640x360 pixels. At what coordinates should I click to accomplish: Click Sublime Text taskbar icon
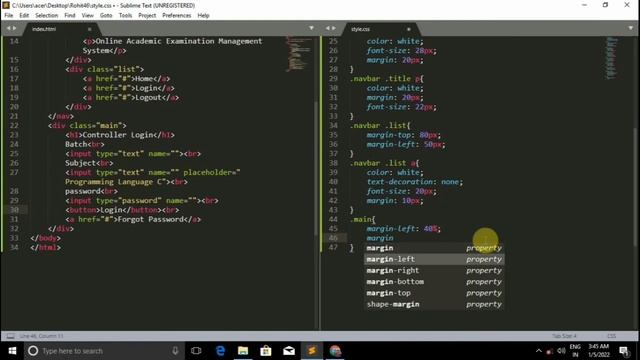(x=312, y=351)
